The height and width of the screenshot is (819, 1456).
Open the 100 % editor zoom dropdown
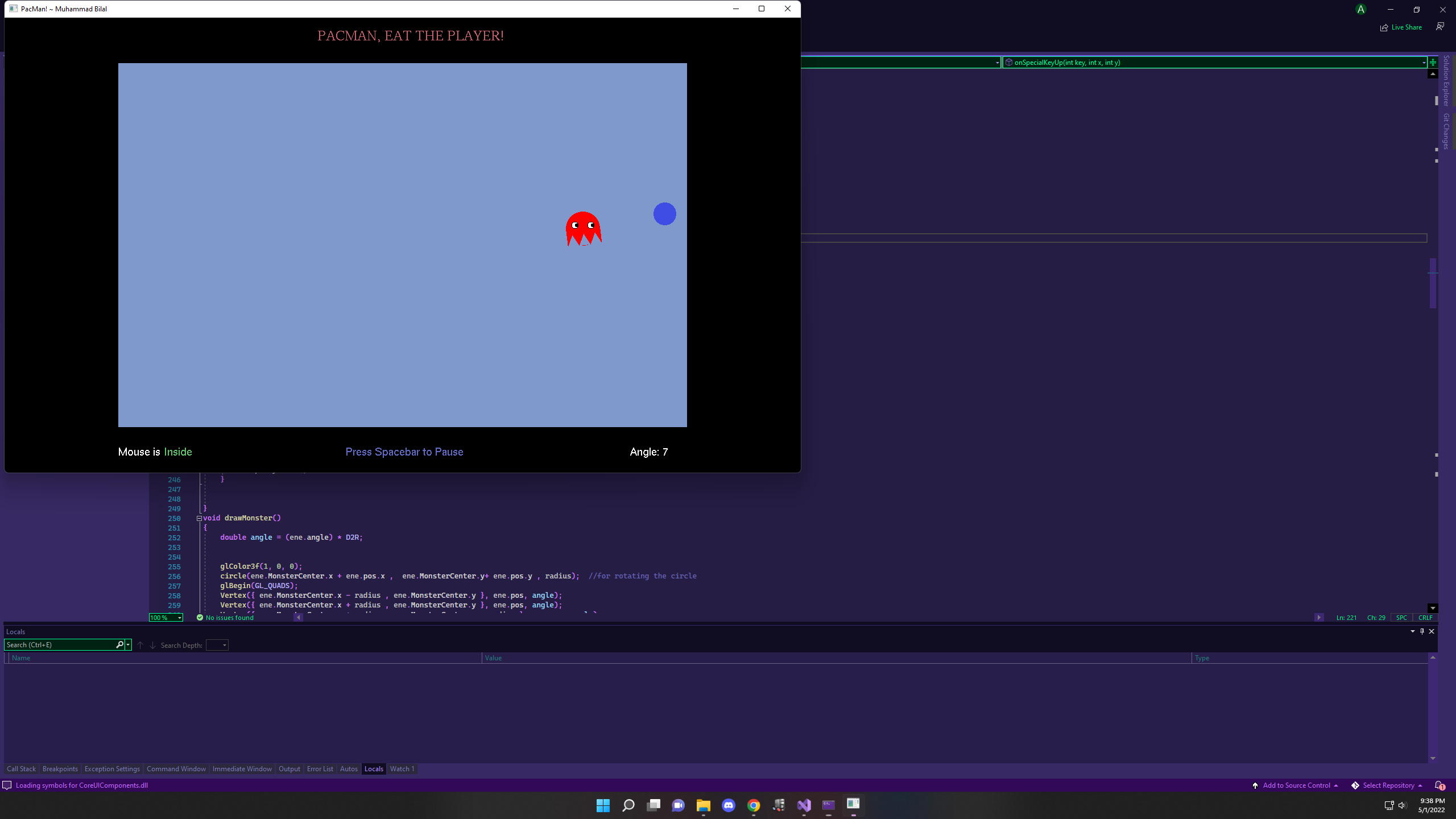[x=166, y=618]
